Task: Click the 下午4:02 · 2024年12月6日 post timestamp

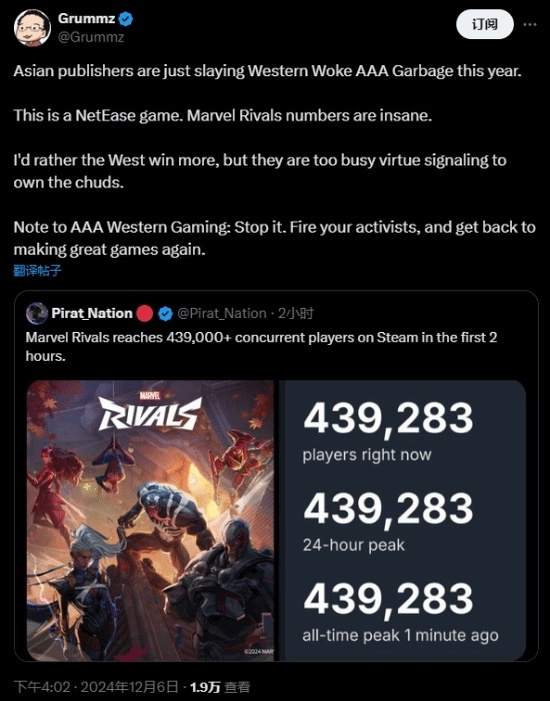Action: point(96,687)
